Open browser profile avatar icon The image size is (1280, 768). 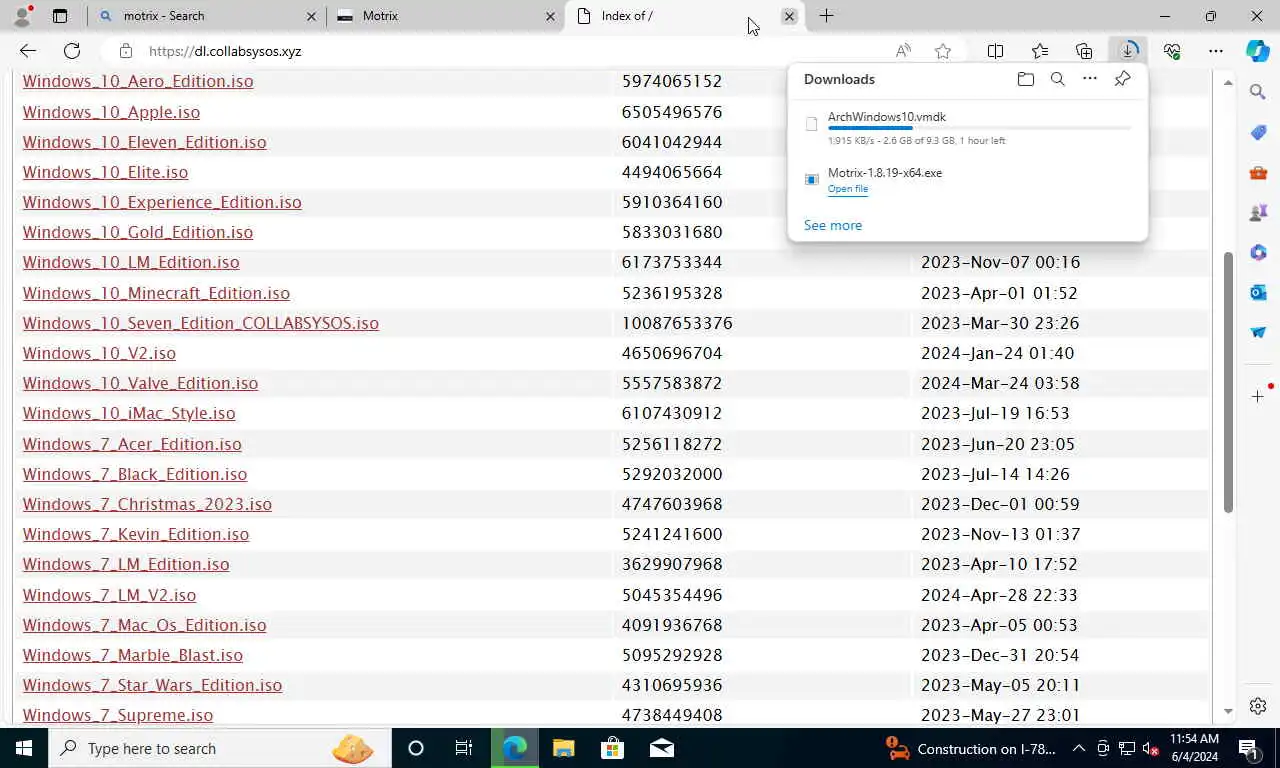tap(22, 16)
